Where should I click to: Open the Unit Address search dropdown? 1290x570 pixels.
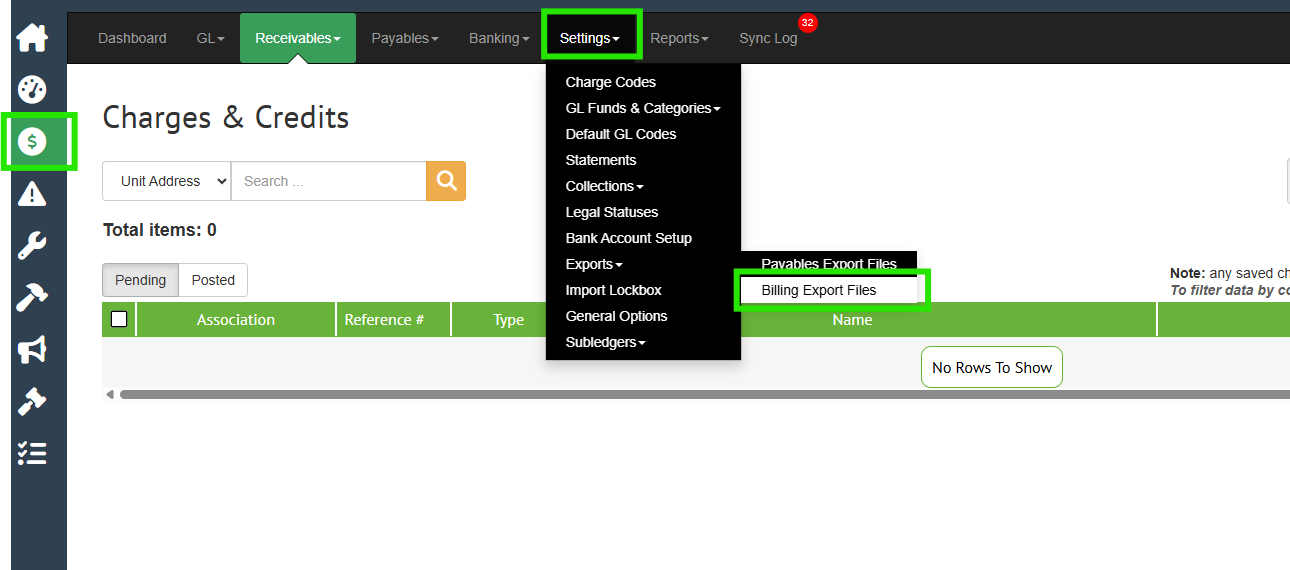(166, 181)
